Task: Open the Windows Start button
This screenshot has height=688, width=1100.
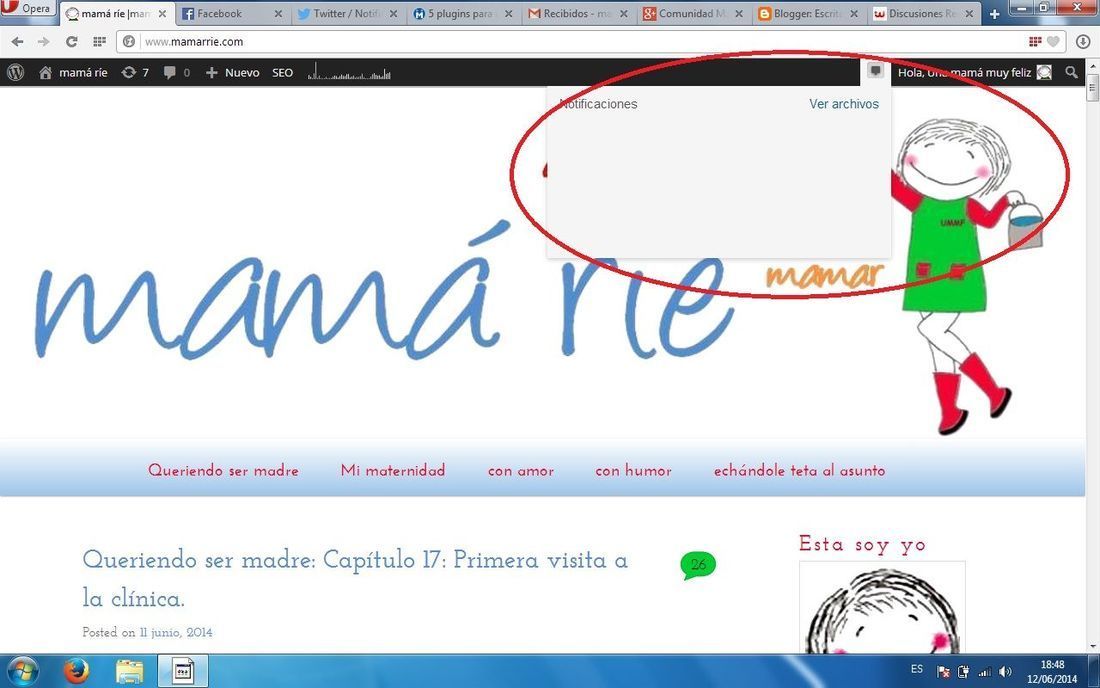Action: [22, 671]
